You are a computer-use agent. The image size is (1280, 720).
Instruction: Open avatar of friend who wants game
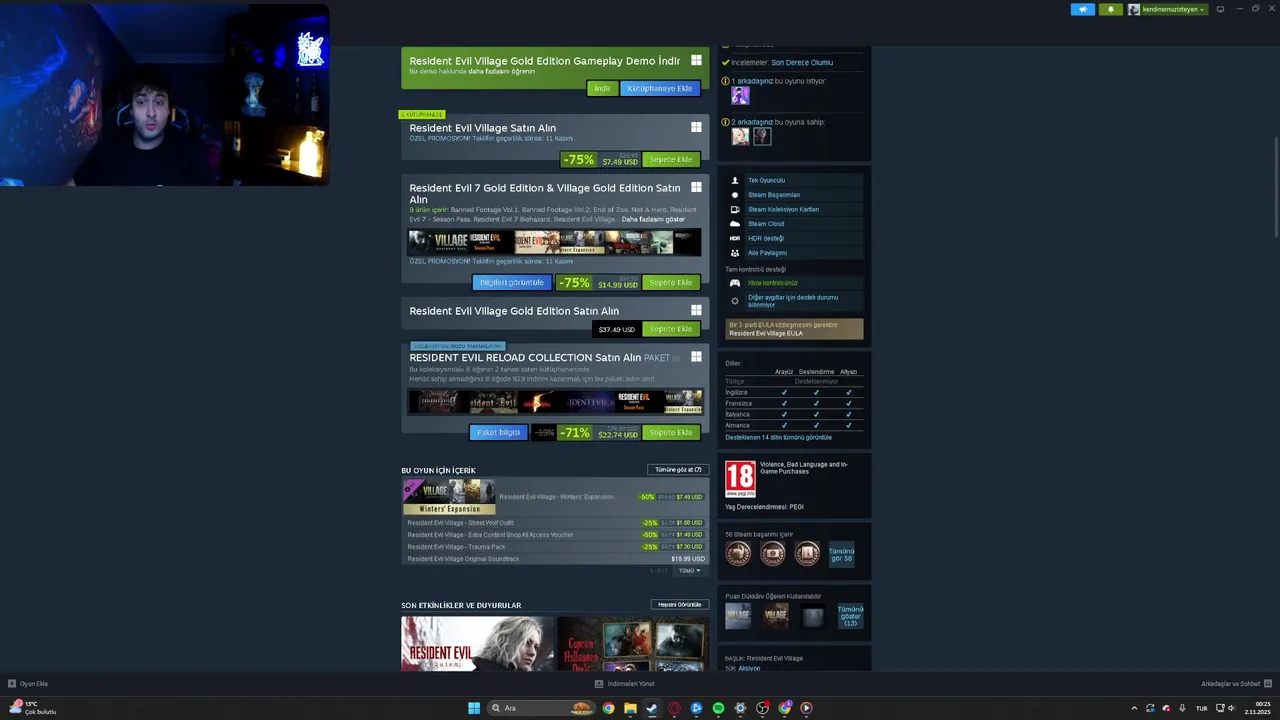click(x=740, y=95)
